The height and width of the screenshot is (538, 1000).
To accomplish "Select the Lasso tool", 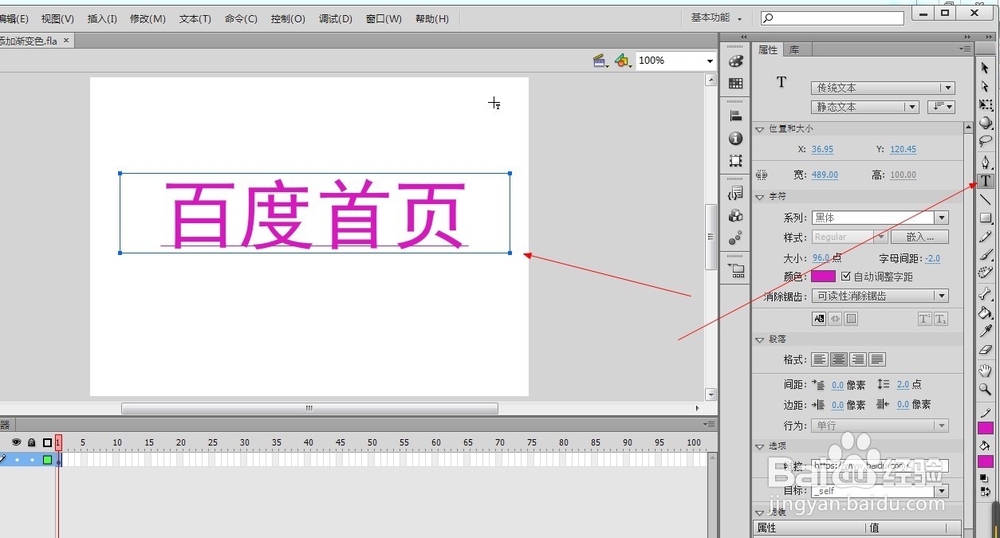I will coord(985,141).
